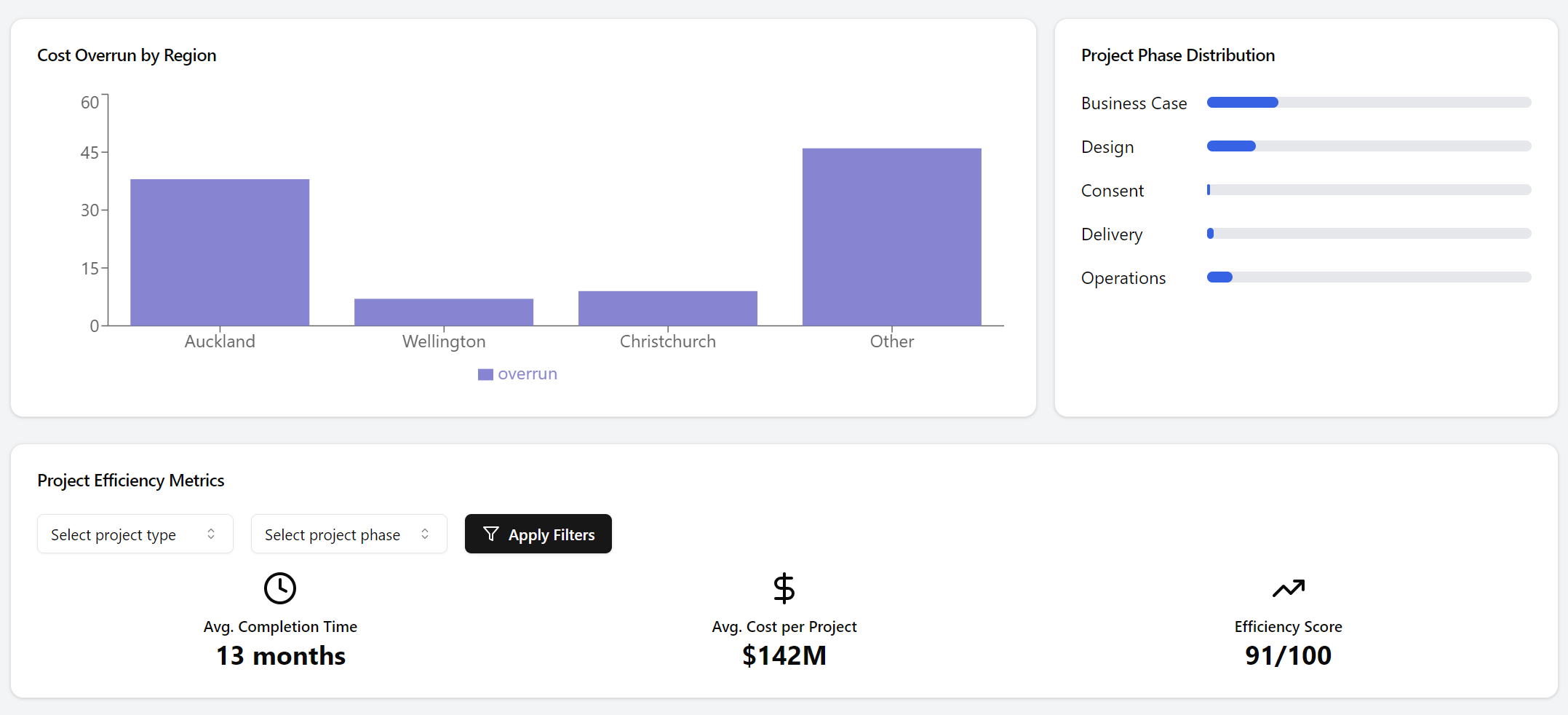Click the overrun legend label

528,374
